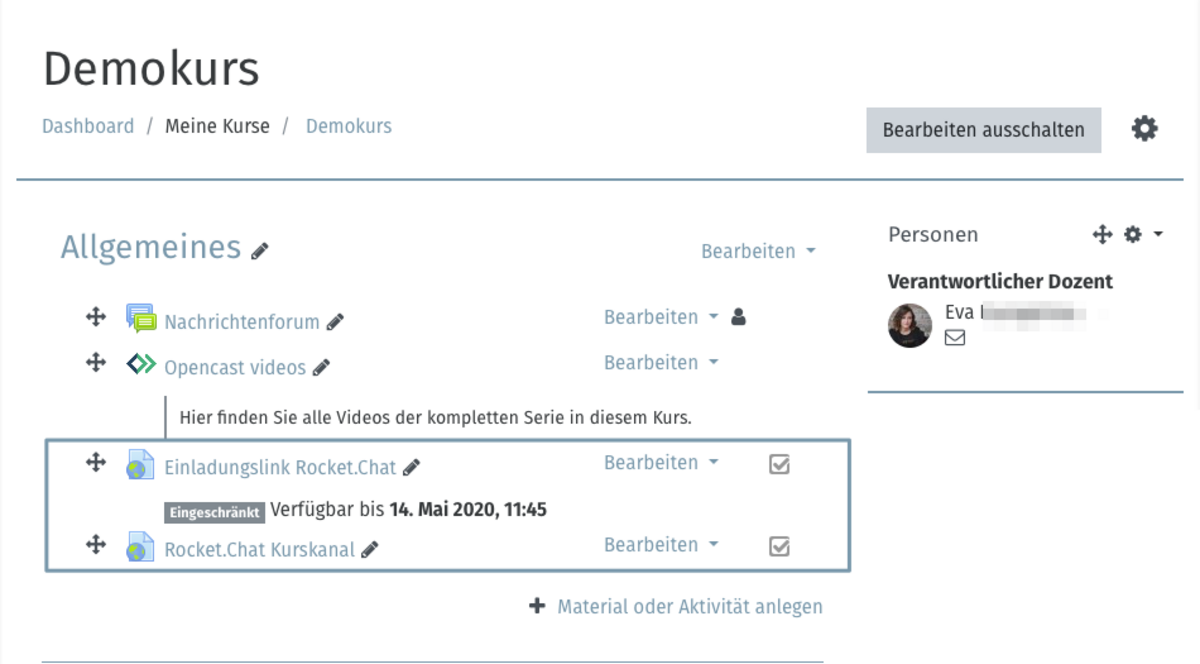
Task: Go to Dashboard breadcrumb
Action: pos(88,126)
